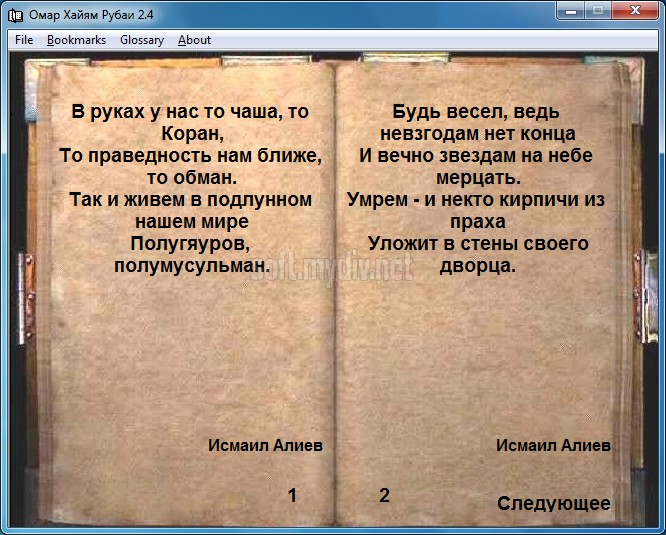This screenshot has height=535, width=666.
Task: Open the About menu
Action: tap(194, 40)
